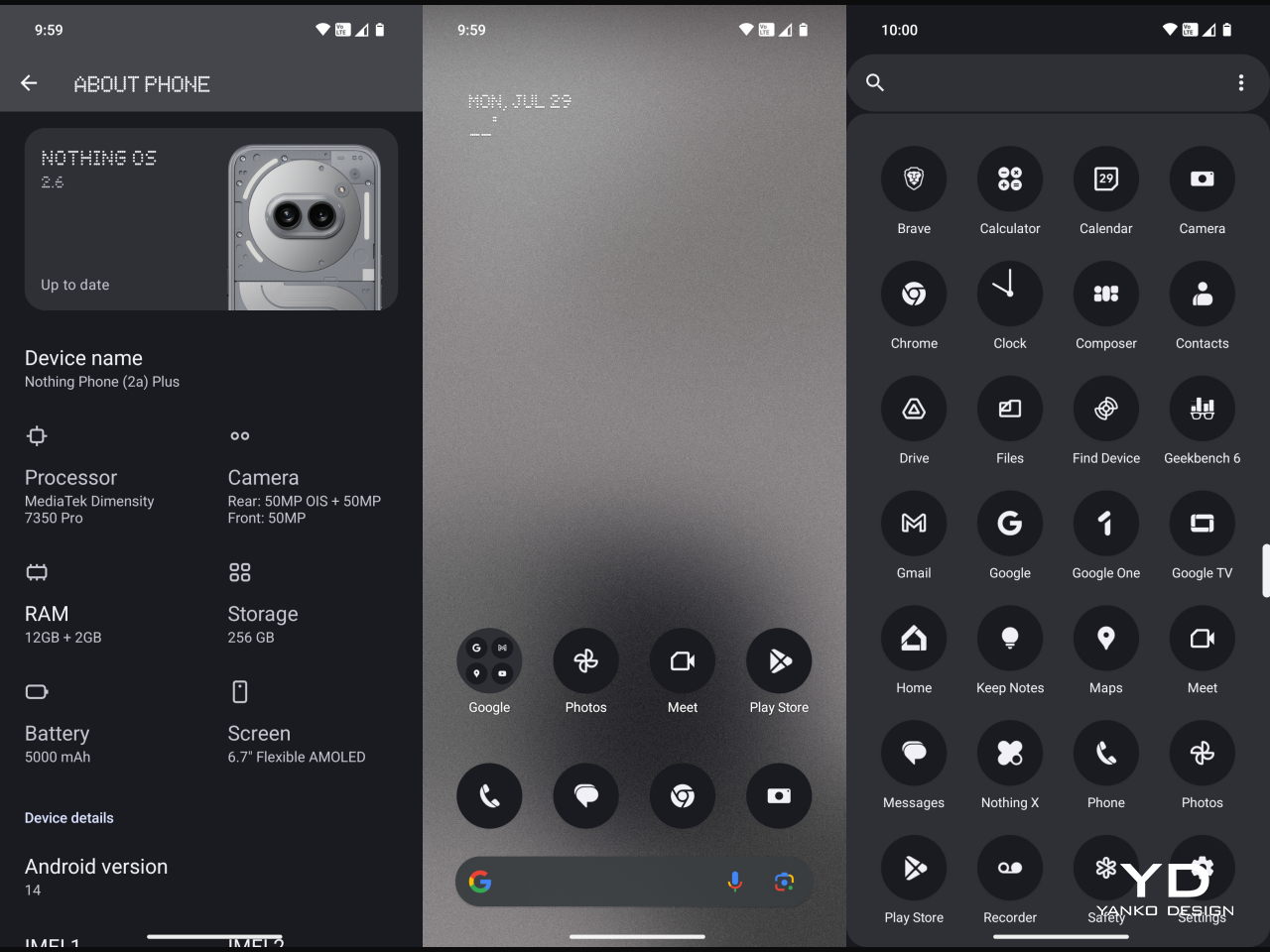This screenshot has width=1270, height=952.
Task: Tap the Device name entry
Action: pos(102,369)
